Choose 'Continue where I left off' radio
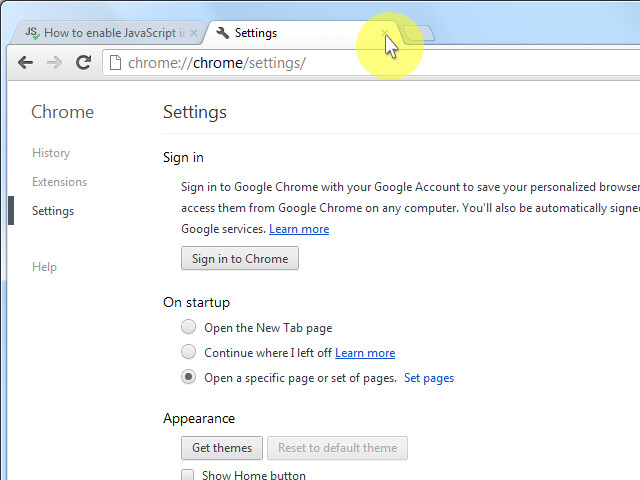Screen dimensions: 640x480 [188, 352]
